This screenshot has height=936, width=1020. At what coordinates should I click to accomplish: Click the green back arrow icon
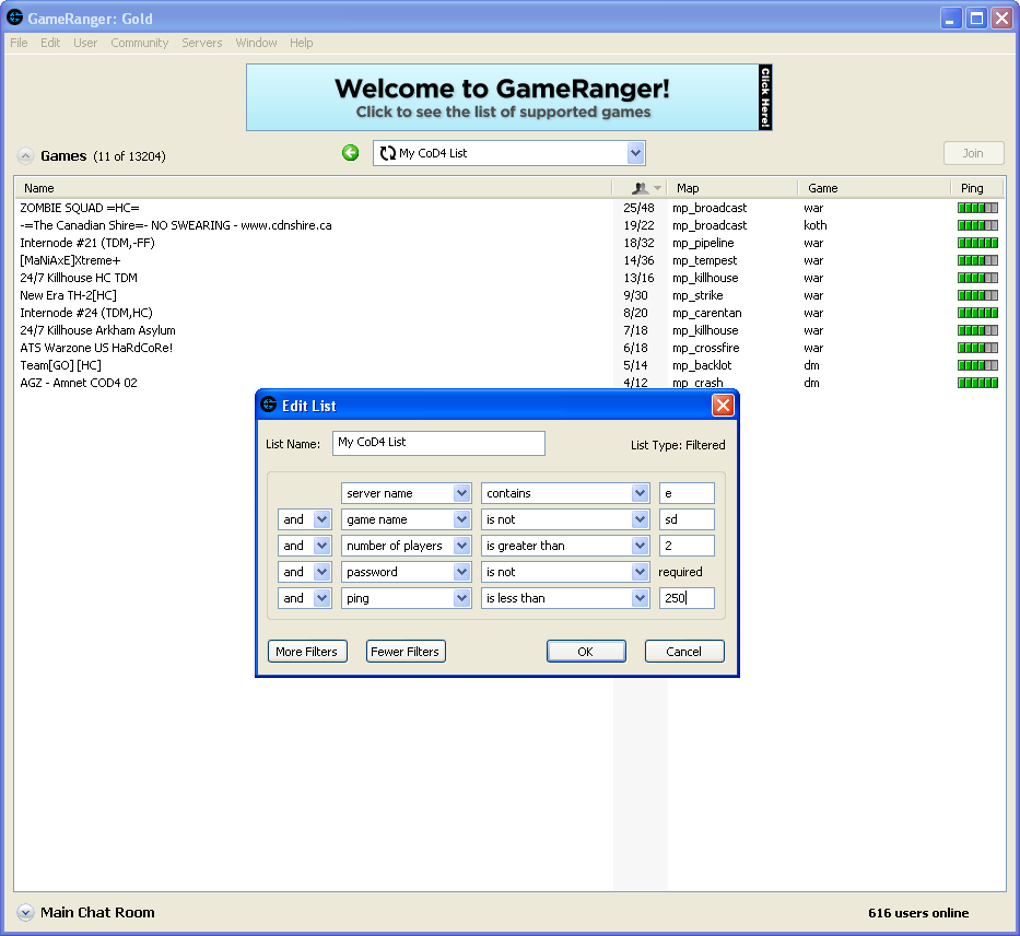click(350, 153)
